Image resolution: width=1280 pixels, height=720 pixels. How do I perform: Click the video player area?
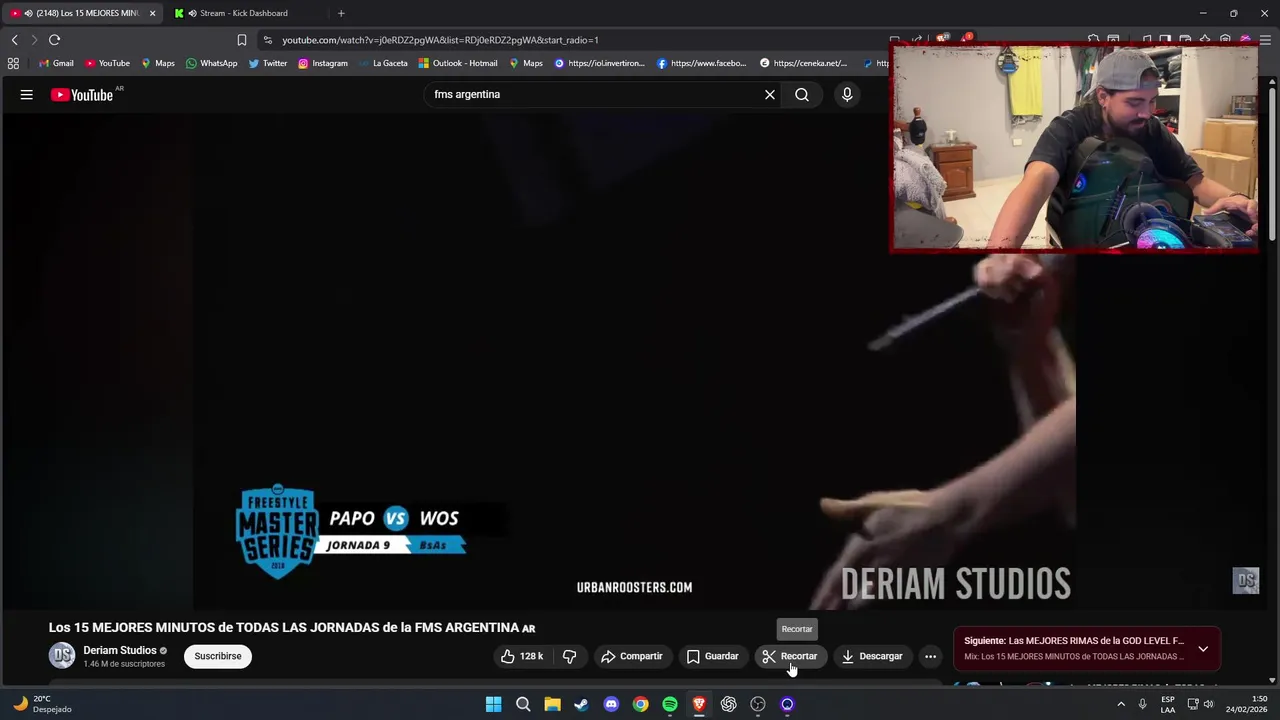(635, 360)
